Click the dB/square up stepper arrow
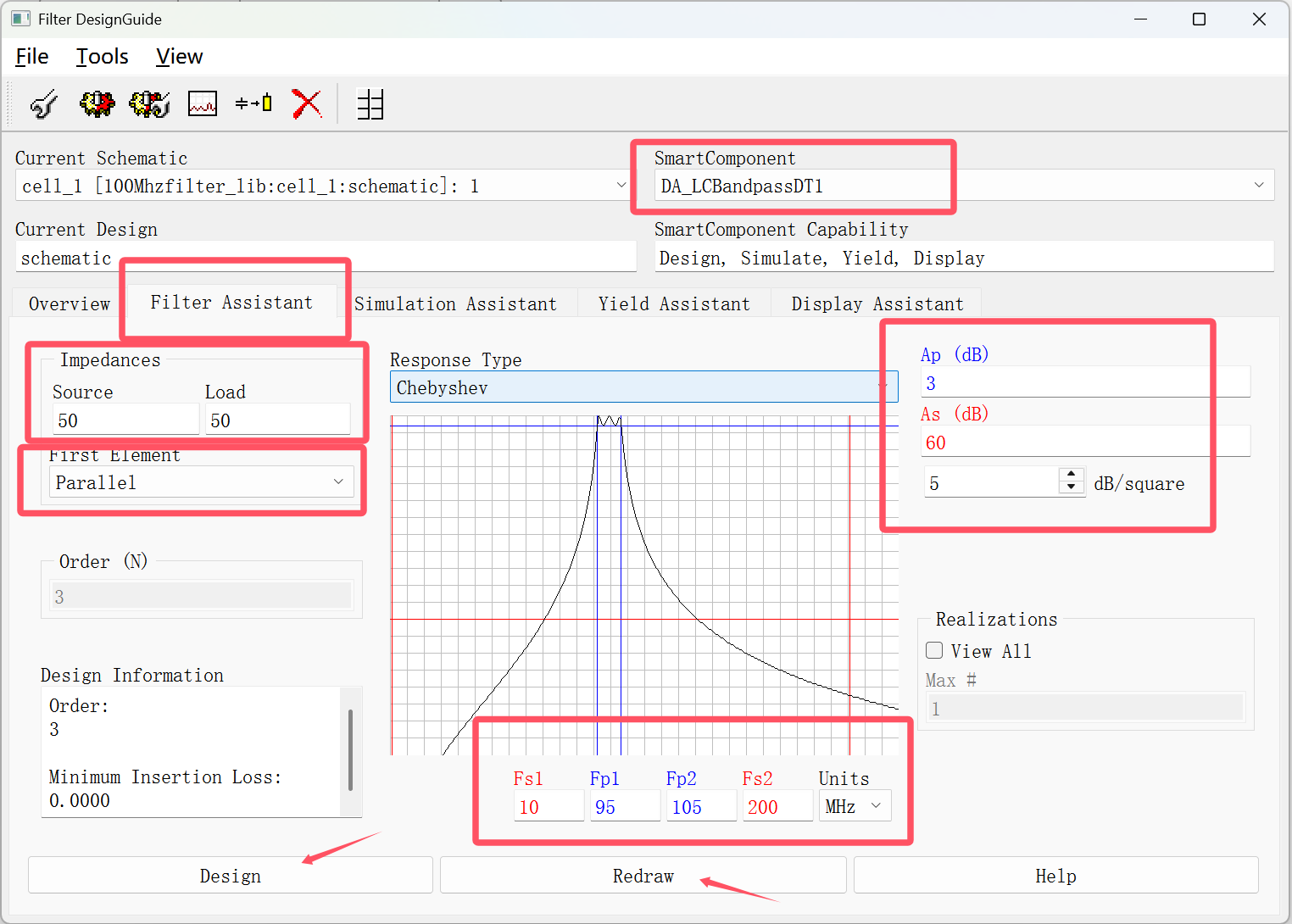 coord(1072,476)
